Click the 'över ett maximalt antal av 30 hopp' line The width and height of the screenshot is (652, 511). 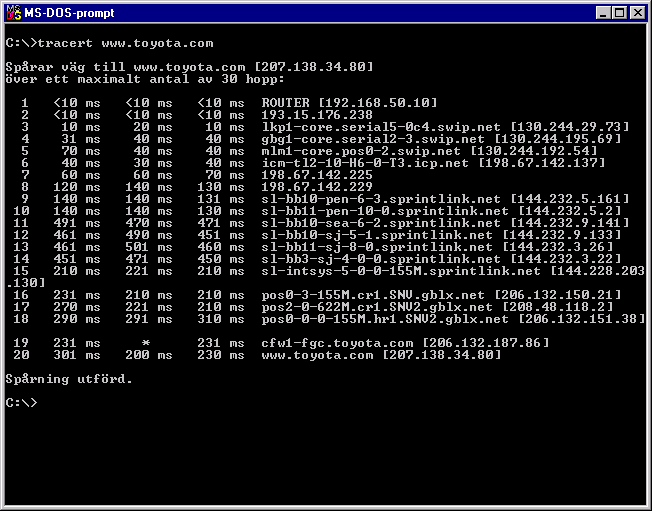(145, 79)
